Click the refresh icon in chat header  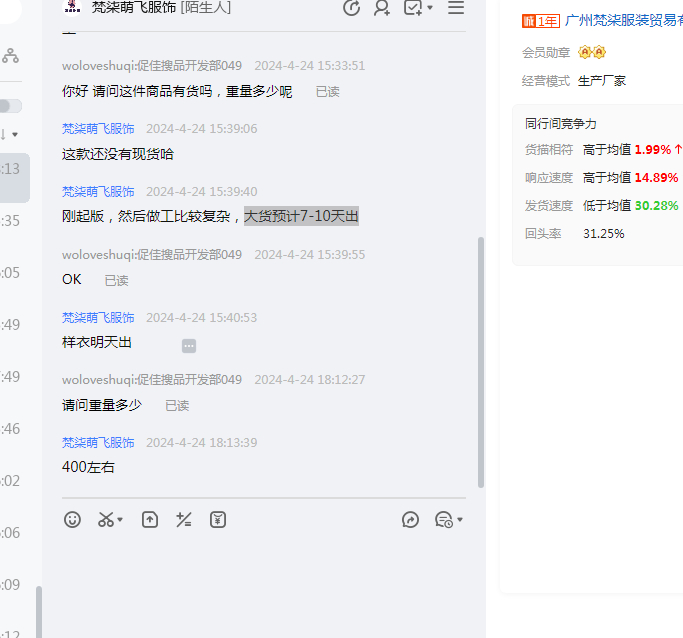[352, 8]
